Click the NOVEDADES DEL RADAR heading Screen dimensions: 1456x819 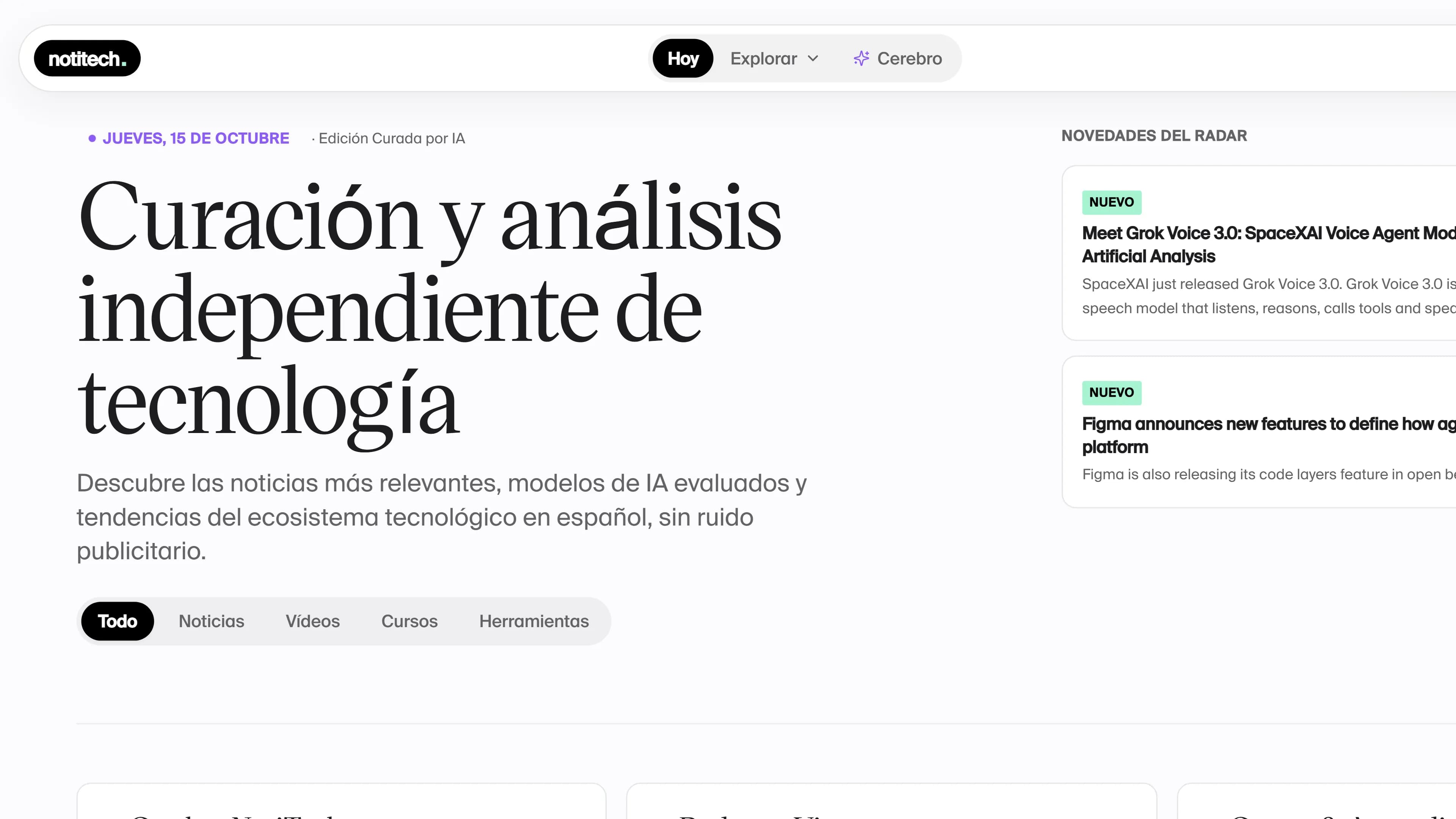(x=1154, y=136)
